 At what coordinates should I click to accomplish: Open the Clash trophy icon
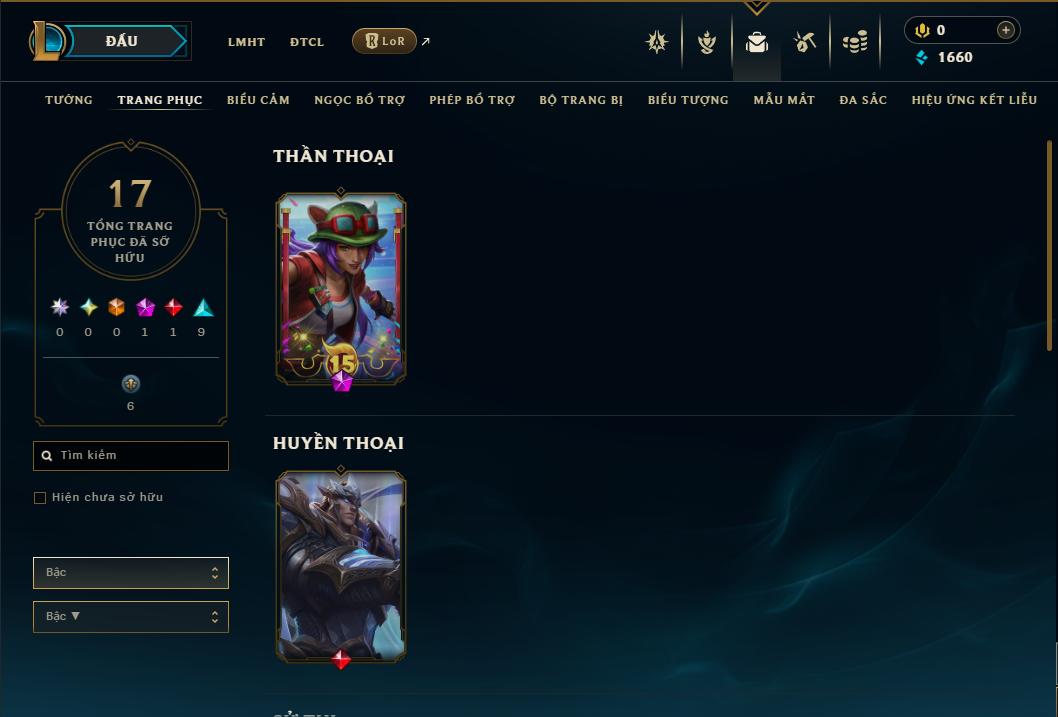click(706, 42)
